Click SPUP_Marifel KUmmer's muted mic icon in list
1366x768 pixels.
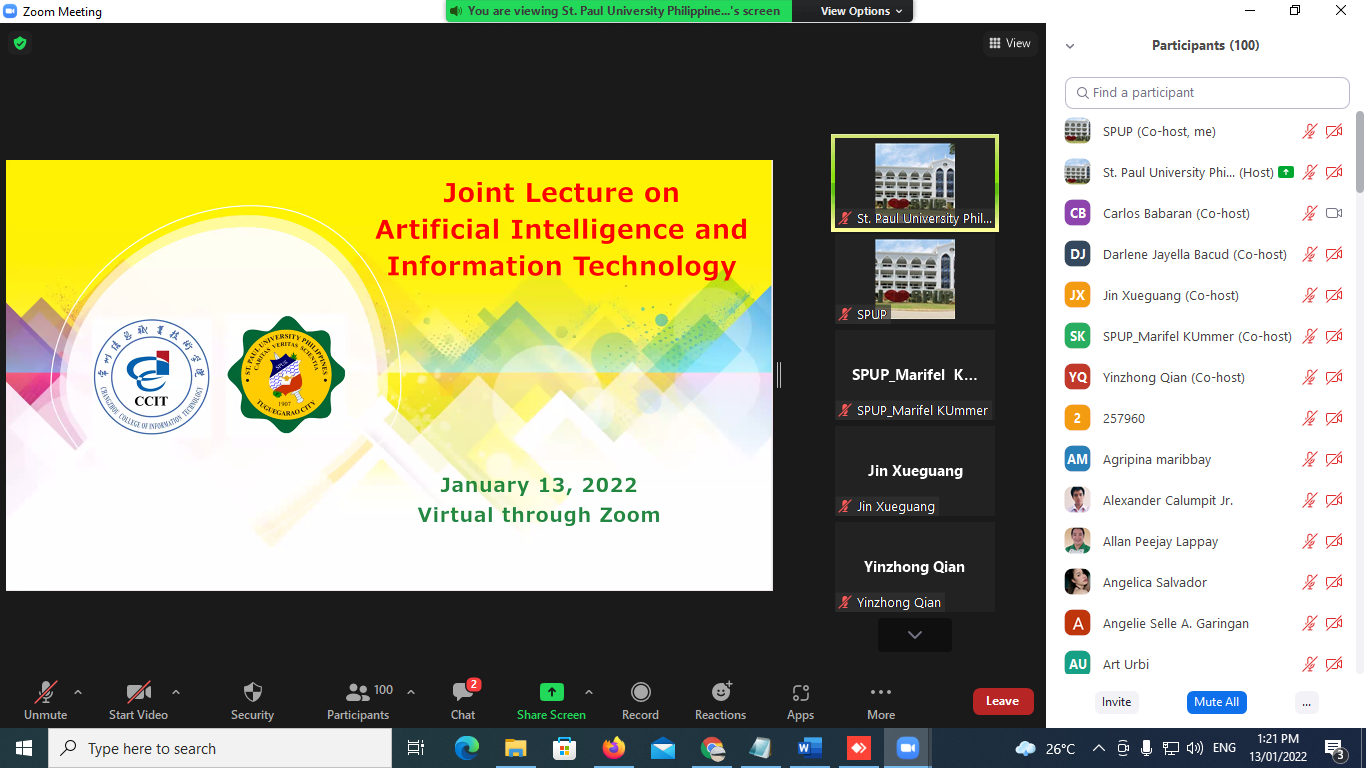(1309, 336)
